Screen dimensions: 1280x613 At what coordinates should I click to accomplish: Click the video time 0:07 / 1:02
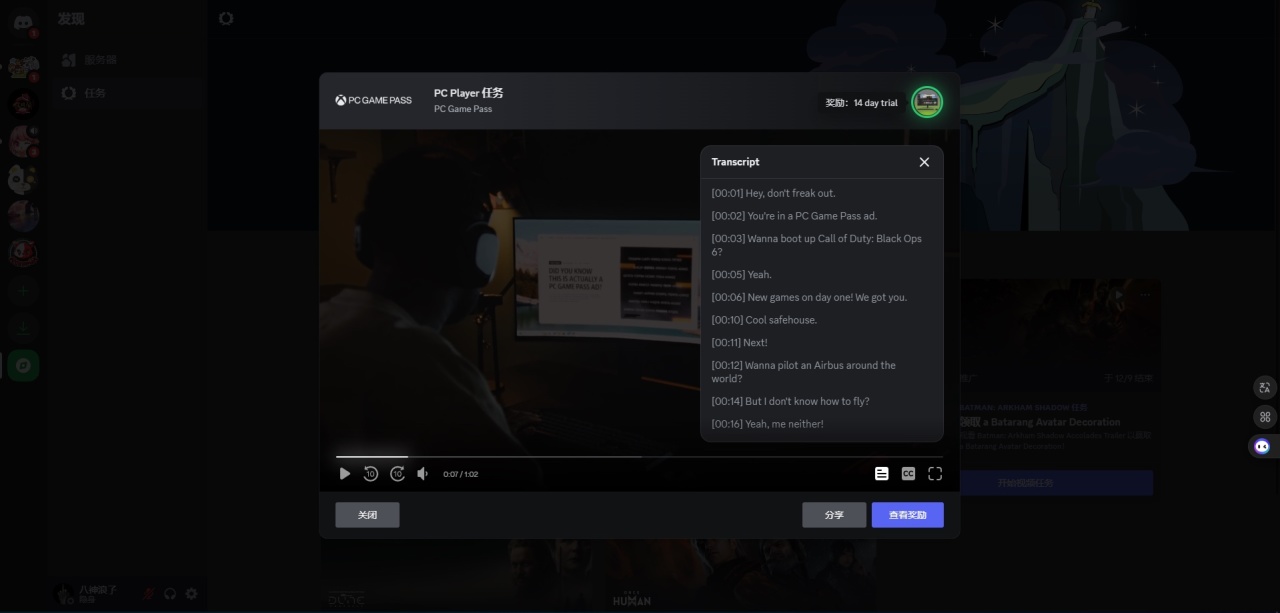click(x=461, y=474)
